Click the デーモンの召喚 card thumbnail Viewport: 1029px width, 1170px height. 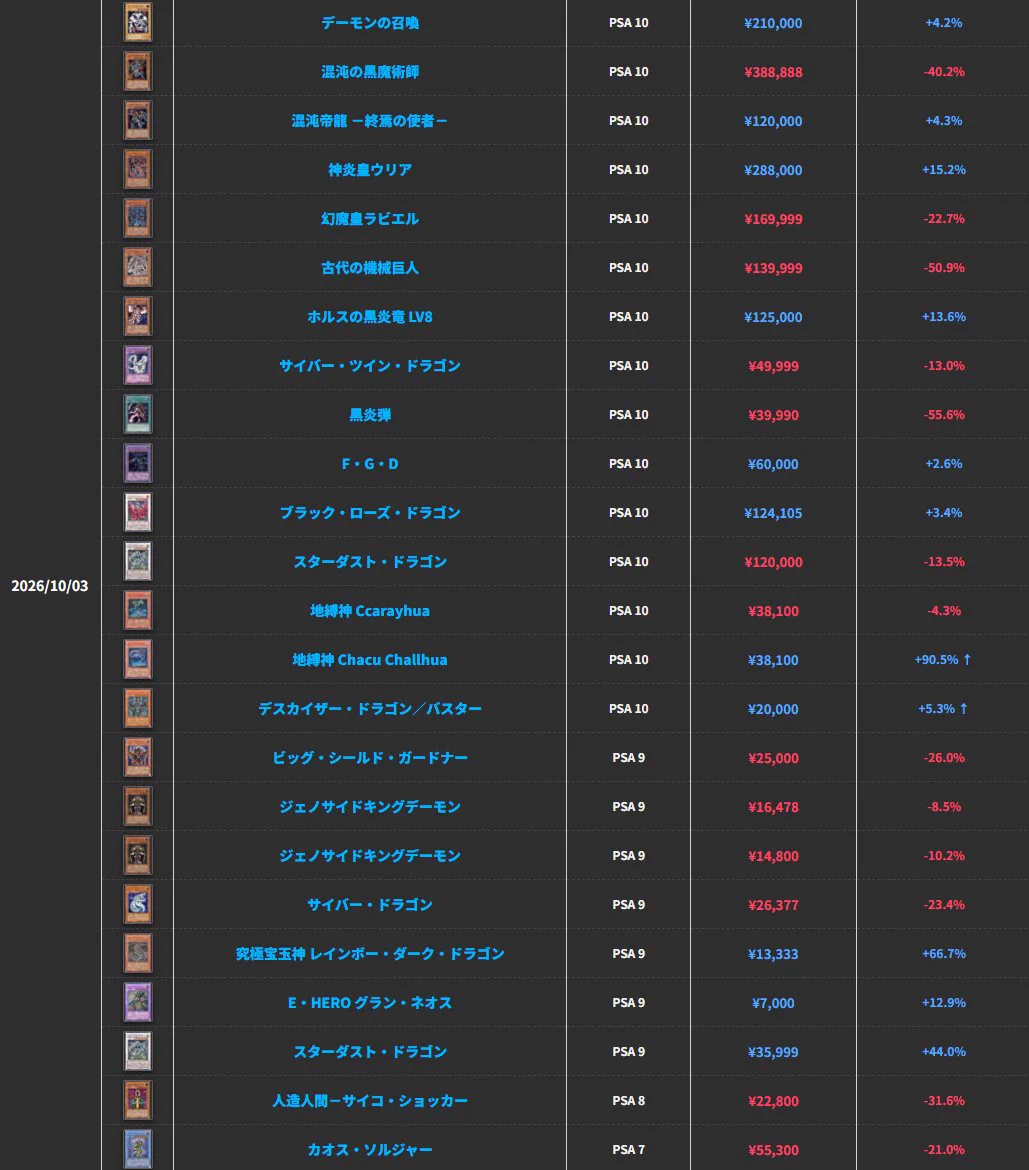pos(137,22)
